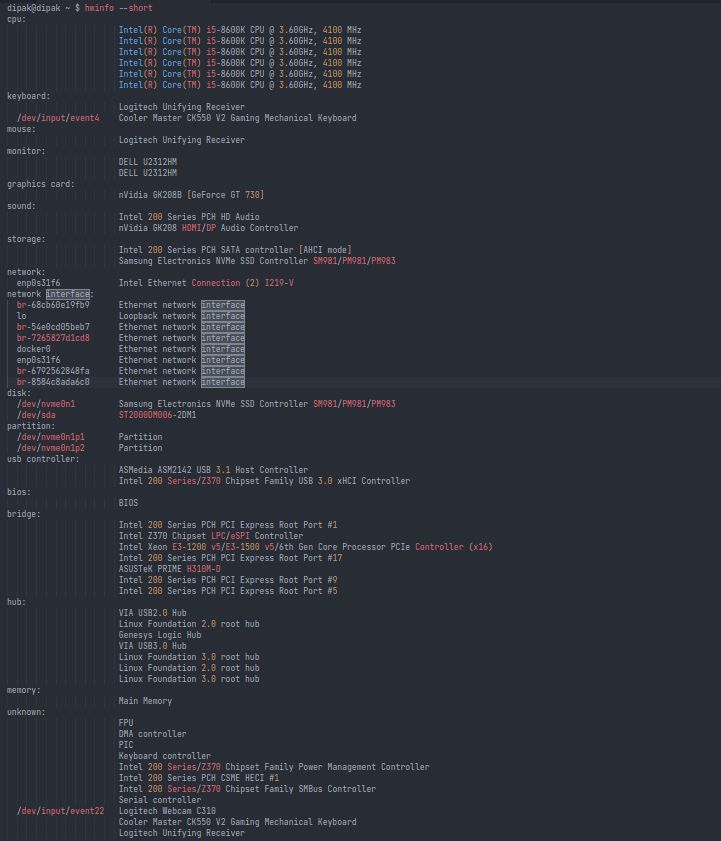Click '/dev/input/event22' device path

[x=60, y=811]
